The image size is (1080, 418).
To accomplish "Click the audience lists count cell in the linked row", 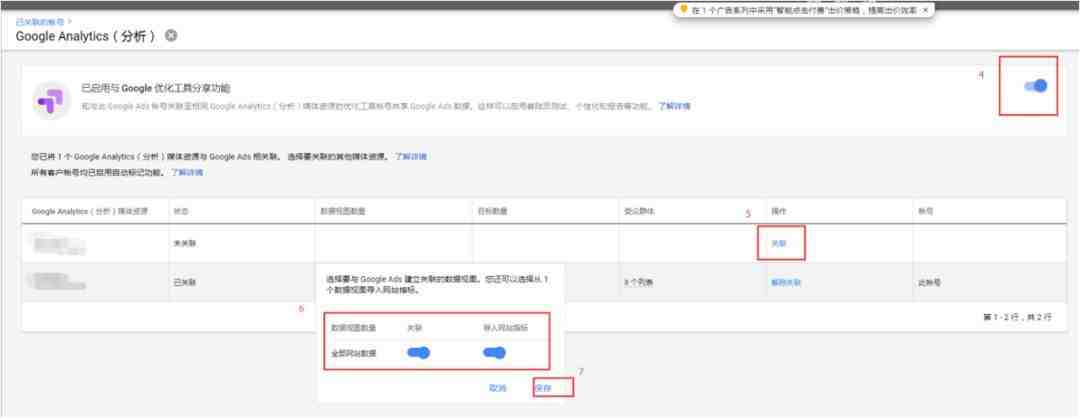I will [x=638, y=283].
